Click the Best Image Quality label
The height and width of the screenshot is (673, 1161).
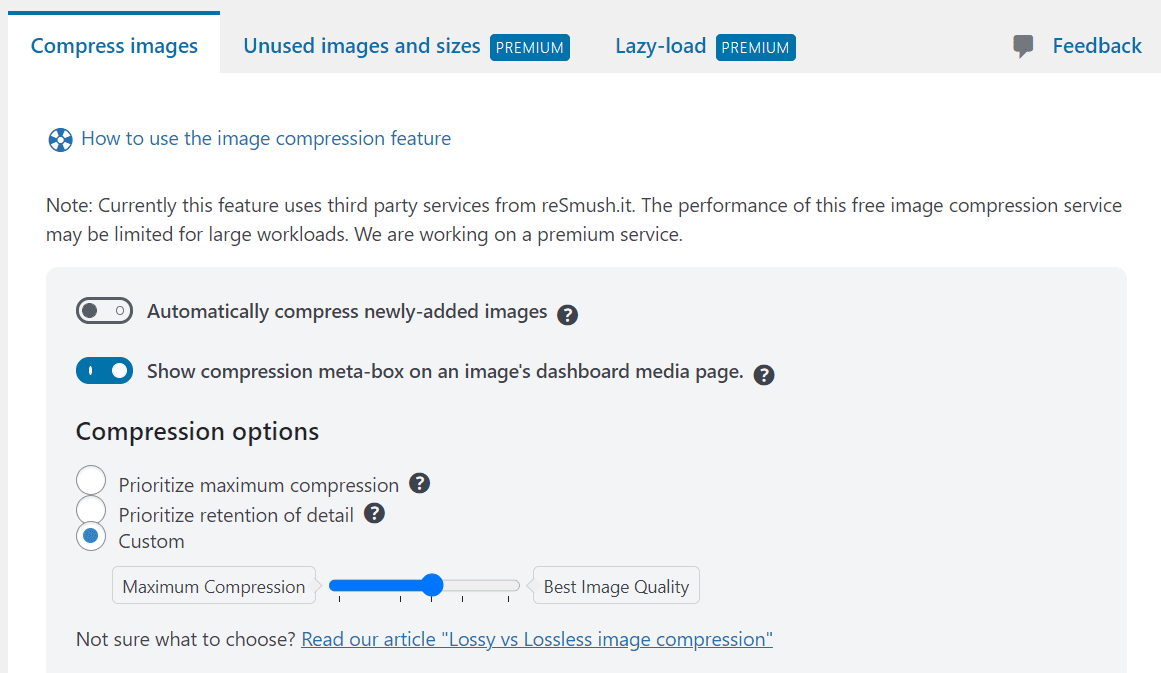coord(615,586)
